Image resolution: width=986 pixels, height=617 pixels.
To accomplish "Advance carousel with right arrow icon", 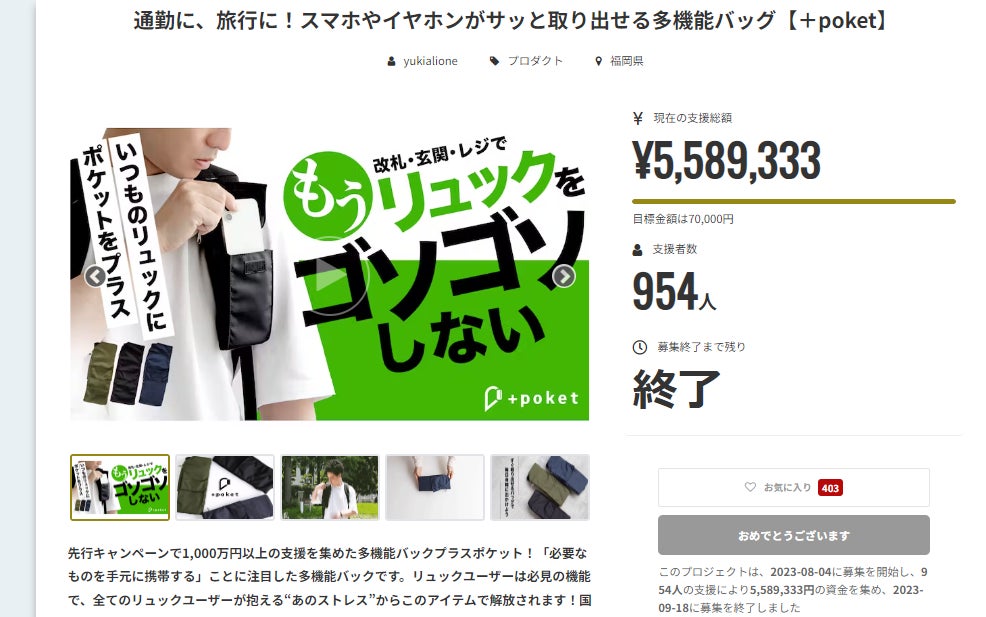I will tap(563, 276).
